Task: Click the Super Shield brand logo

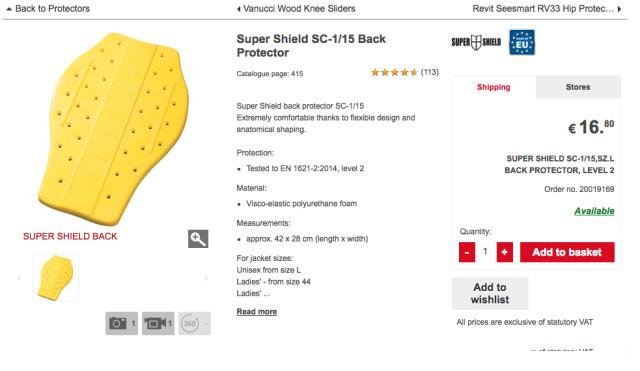Action: [476, 42]
